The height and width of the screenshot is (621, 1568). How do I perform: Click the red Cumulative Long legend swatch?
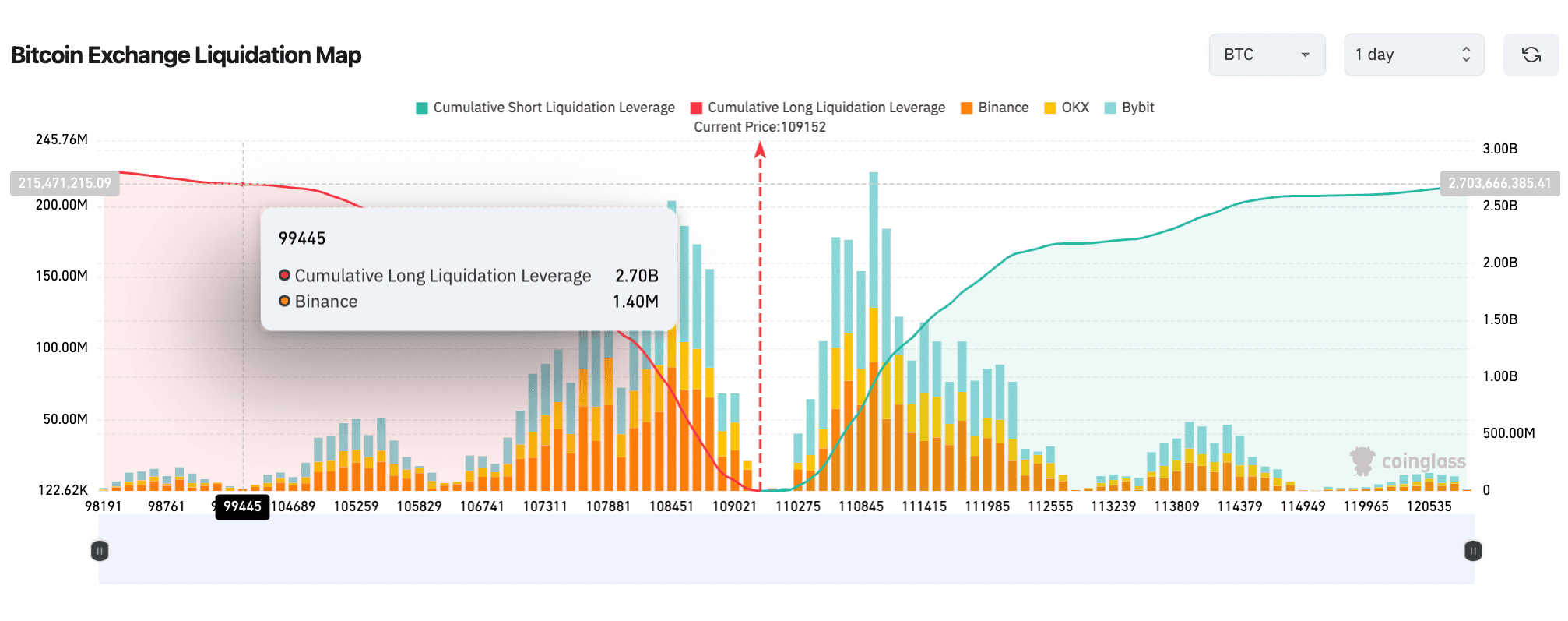(x=696, y=108)
